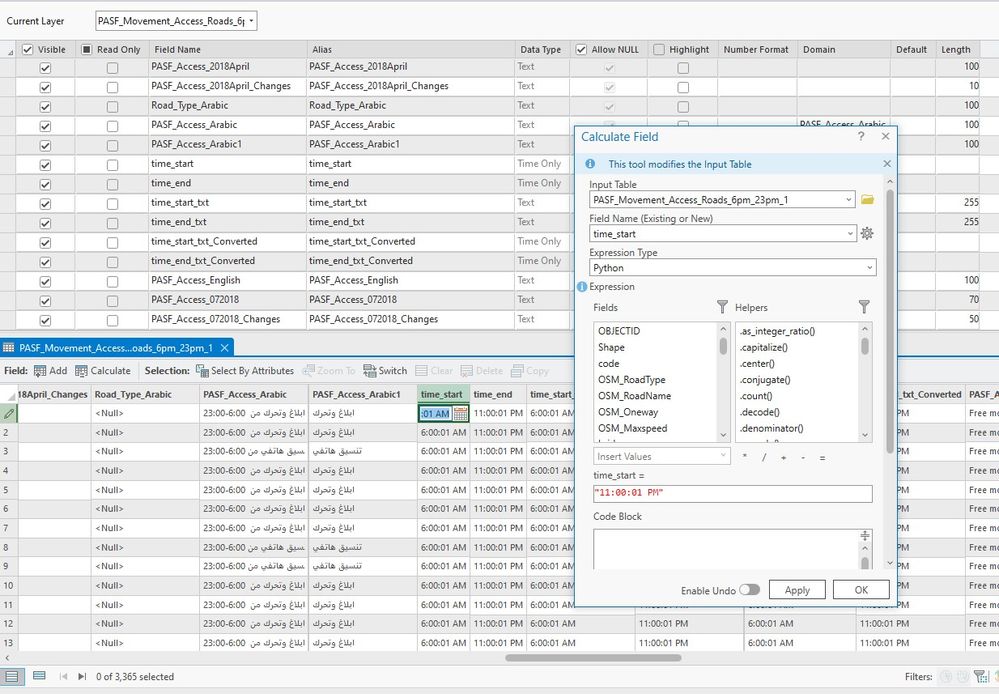The width and height of the screenshot is (999, 694).
Task: Browse for input table with folder icon
Action: (867, 200)
